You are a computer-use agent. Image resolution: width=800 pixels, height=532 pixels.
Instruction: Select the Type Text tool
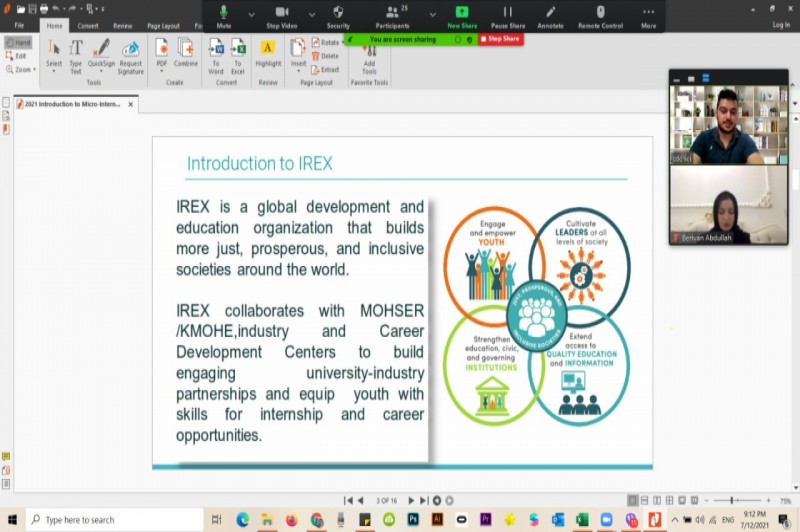tap(76, 49)
